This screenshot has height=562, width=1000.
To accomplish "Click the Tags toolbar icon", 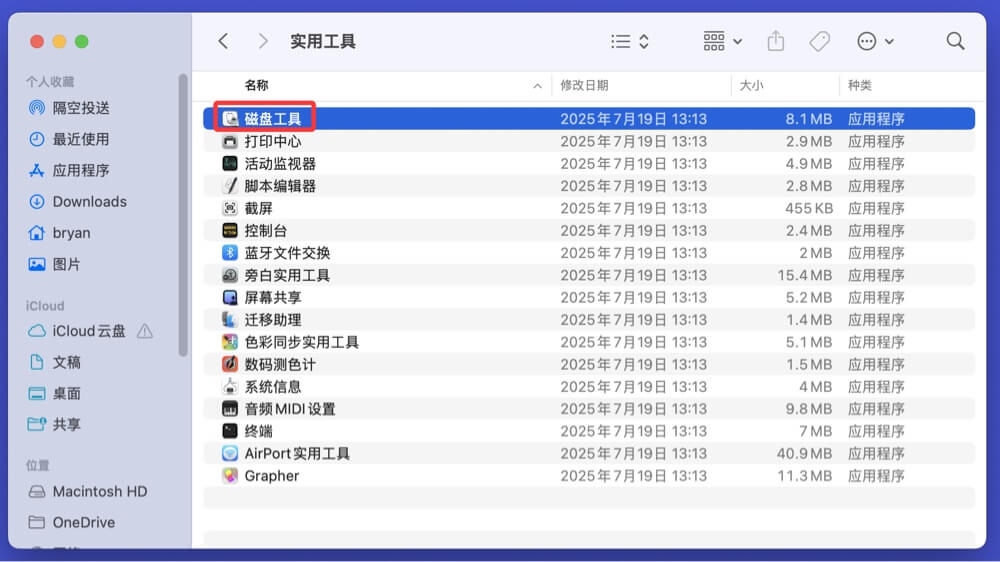I will point(820,41).
